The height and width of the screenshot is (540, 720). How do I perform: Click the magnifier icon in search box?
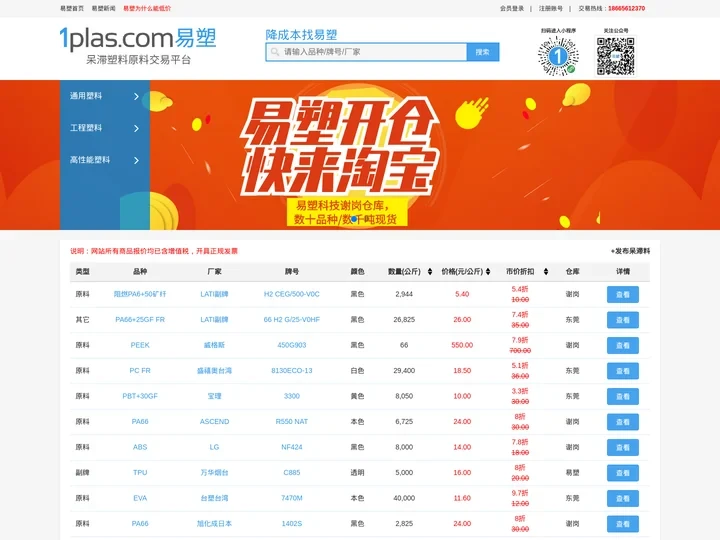pos(275,52)
